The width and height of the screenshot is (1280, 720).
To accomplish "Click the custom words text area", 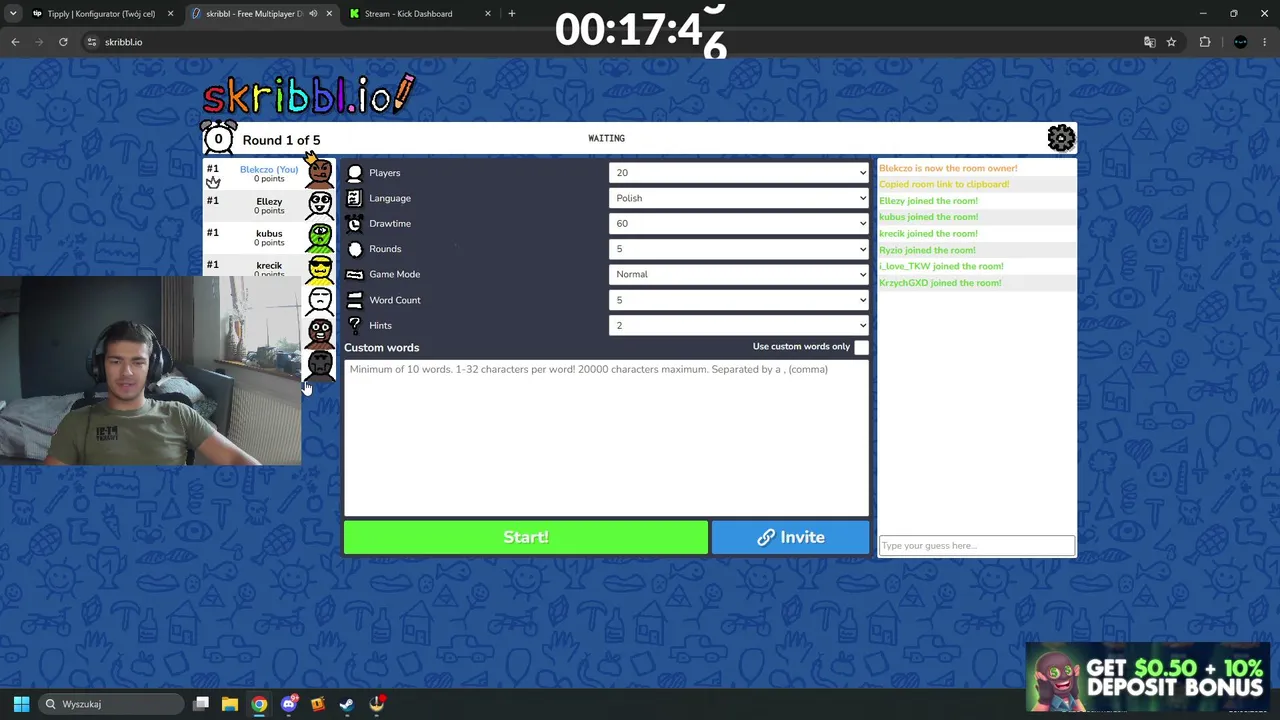I will click(x=607, y=438).
